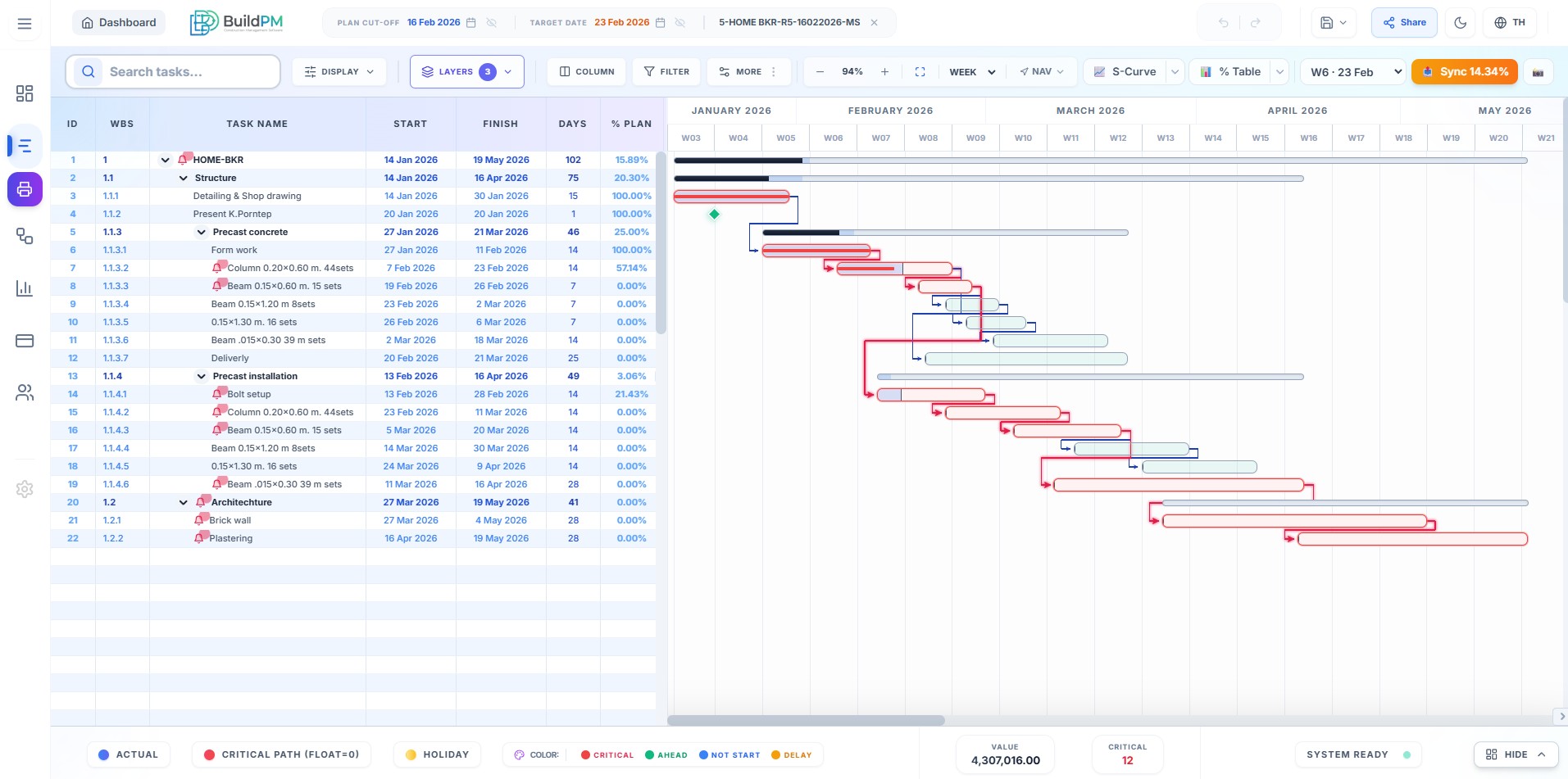Collapse the HOME-BKR root task

click(165, 160)
